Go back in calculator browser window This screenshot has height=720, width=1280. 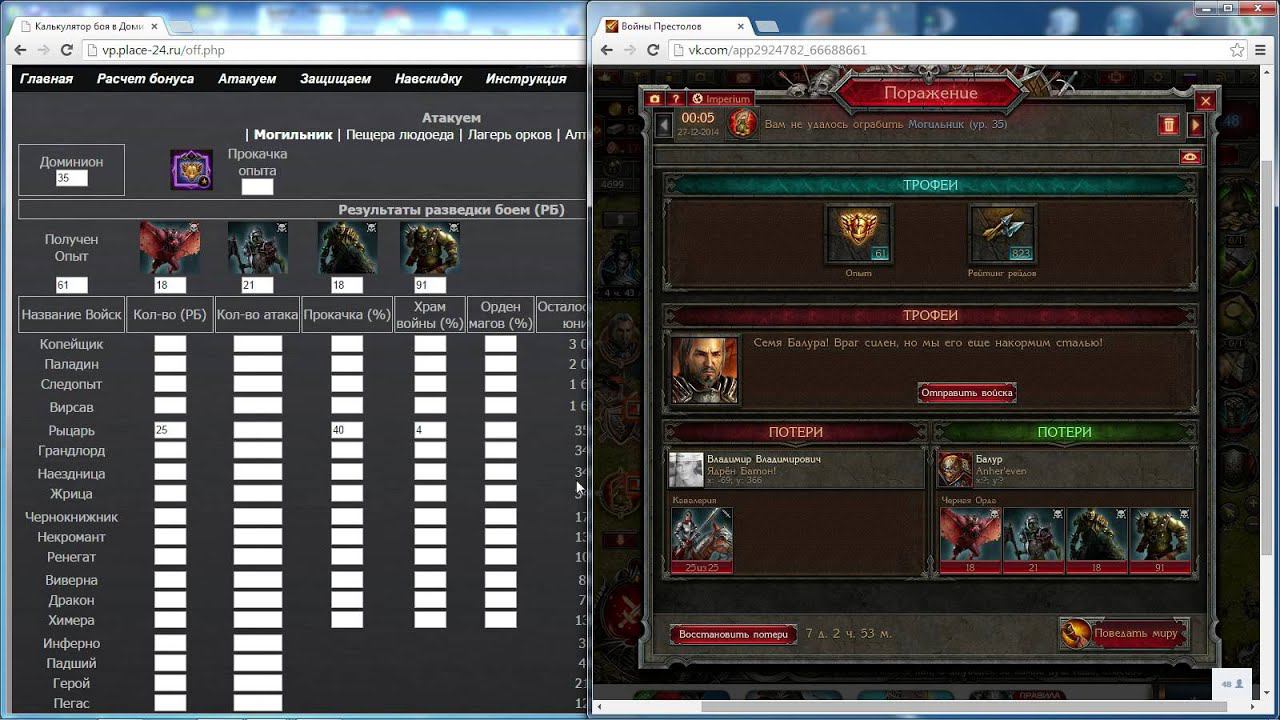point(22,50)
